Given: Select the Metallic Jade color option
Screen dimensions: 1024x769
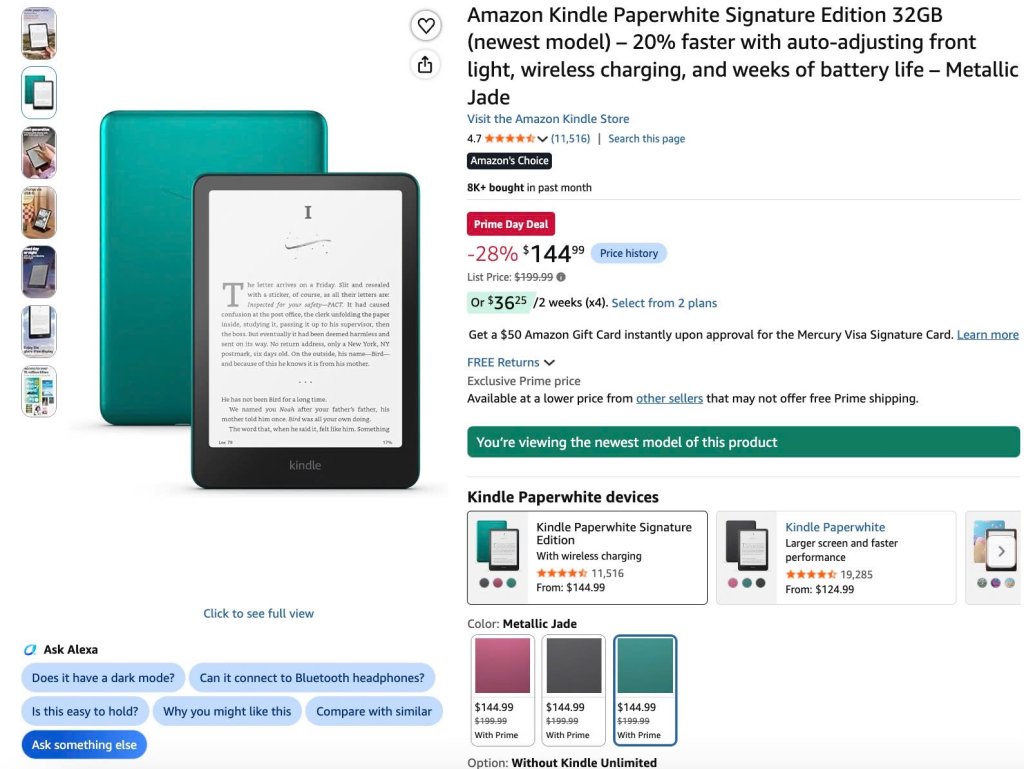Looking at the screenshot, I should click(x=645, y=689).
